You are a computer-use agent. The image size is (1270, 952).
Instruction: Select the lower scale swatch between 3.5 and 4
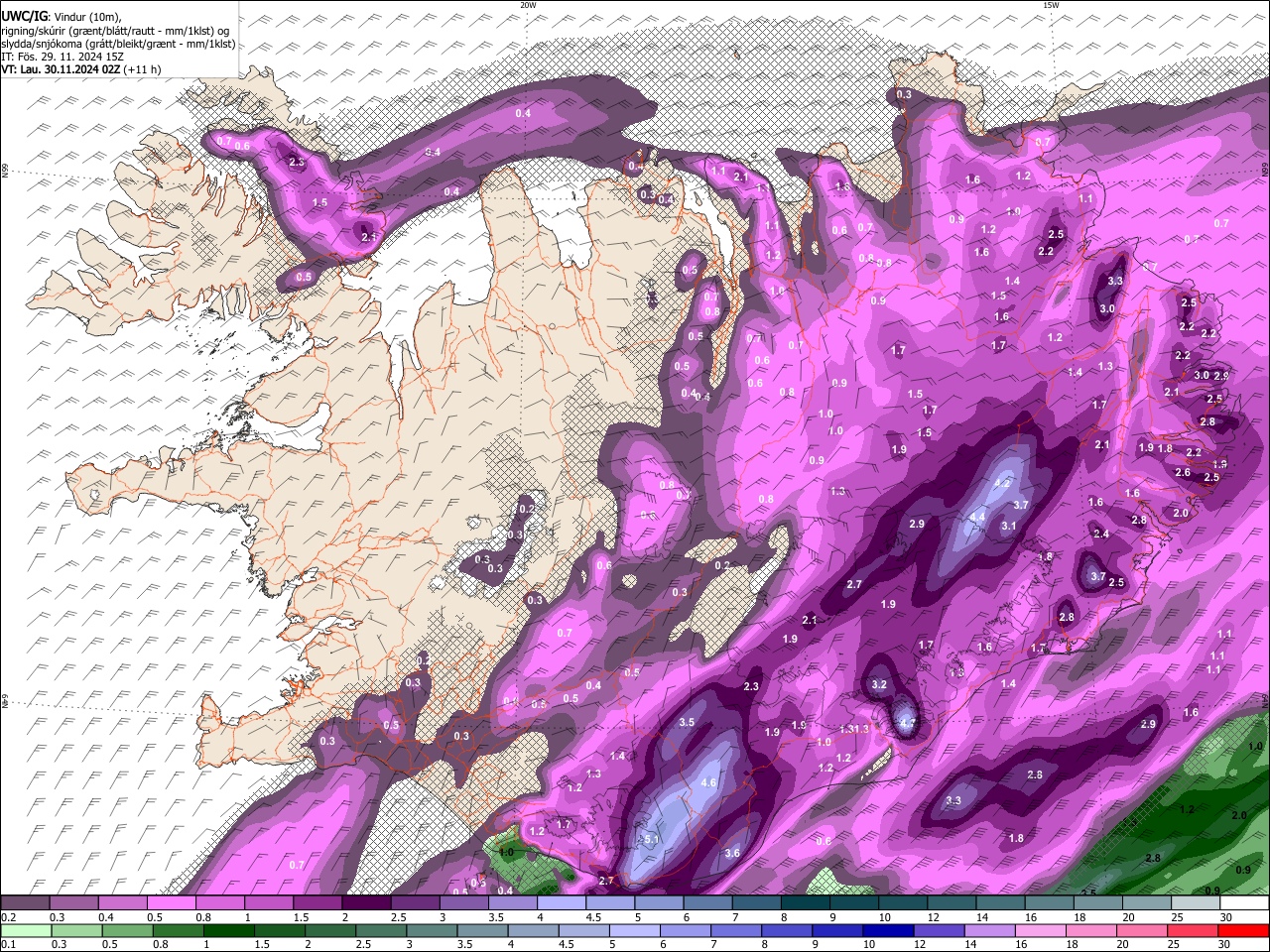pyautogui.click(x=483, y=930)
